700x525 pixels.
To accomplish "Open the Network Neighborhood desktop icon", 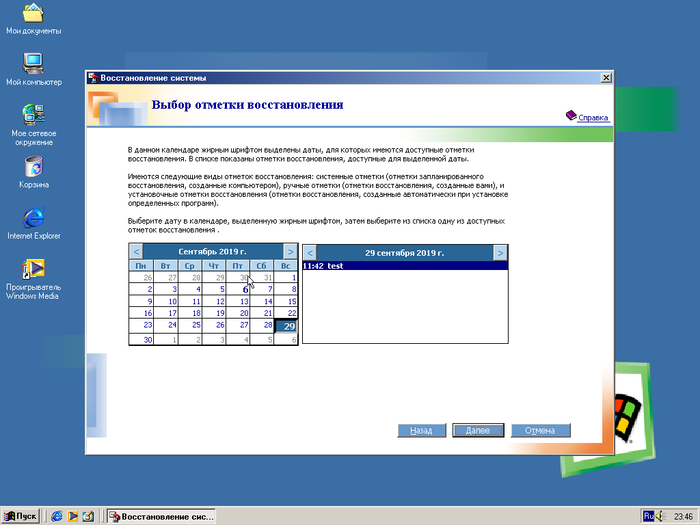I will pyautogui.click(x=33, y=125).
